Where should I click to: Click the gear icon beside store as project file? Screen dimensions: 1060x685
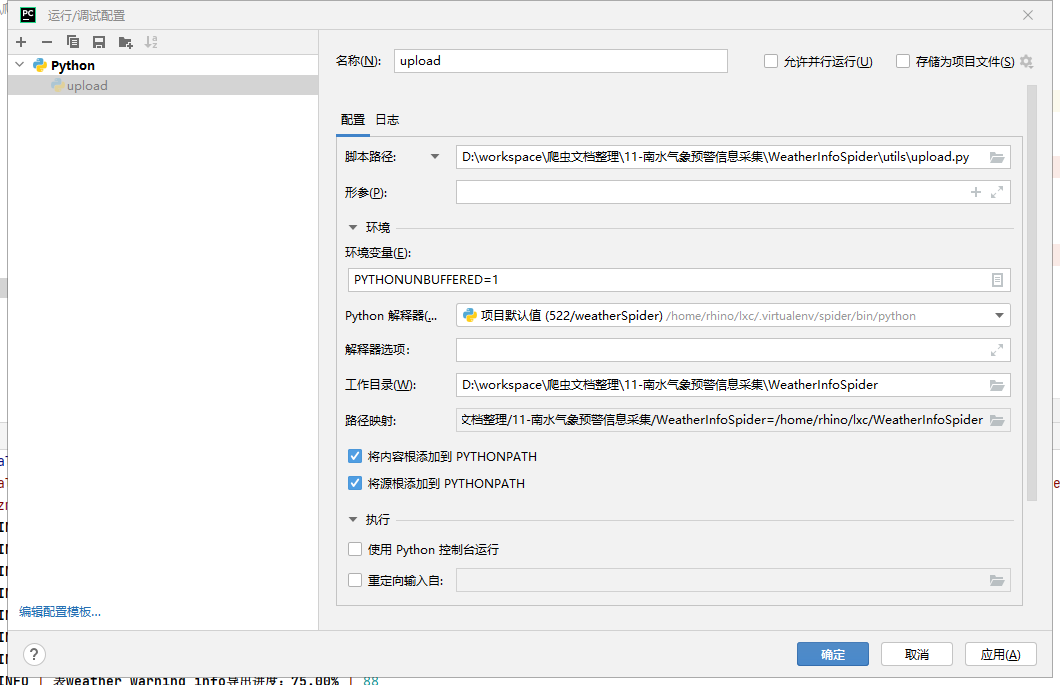coord(1026,61)
